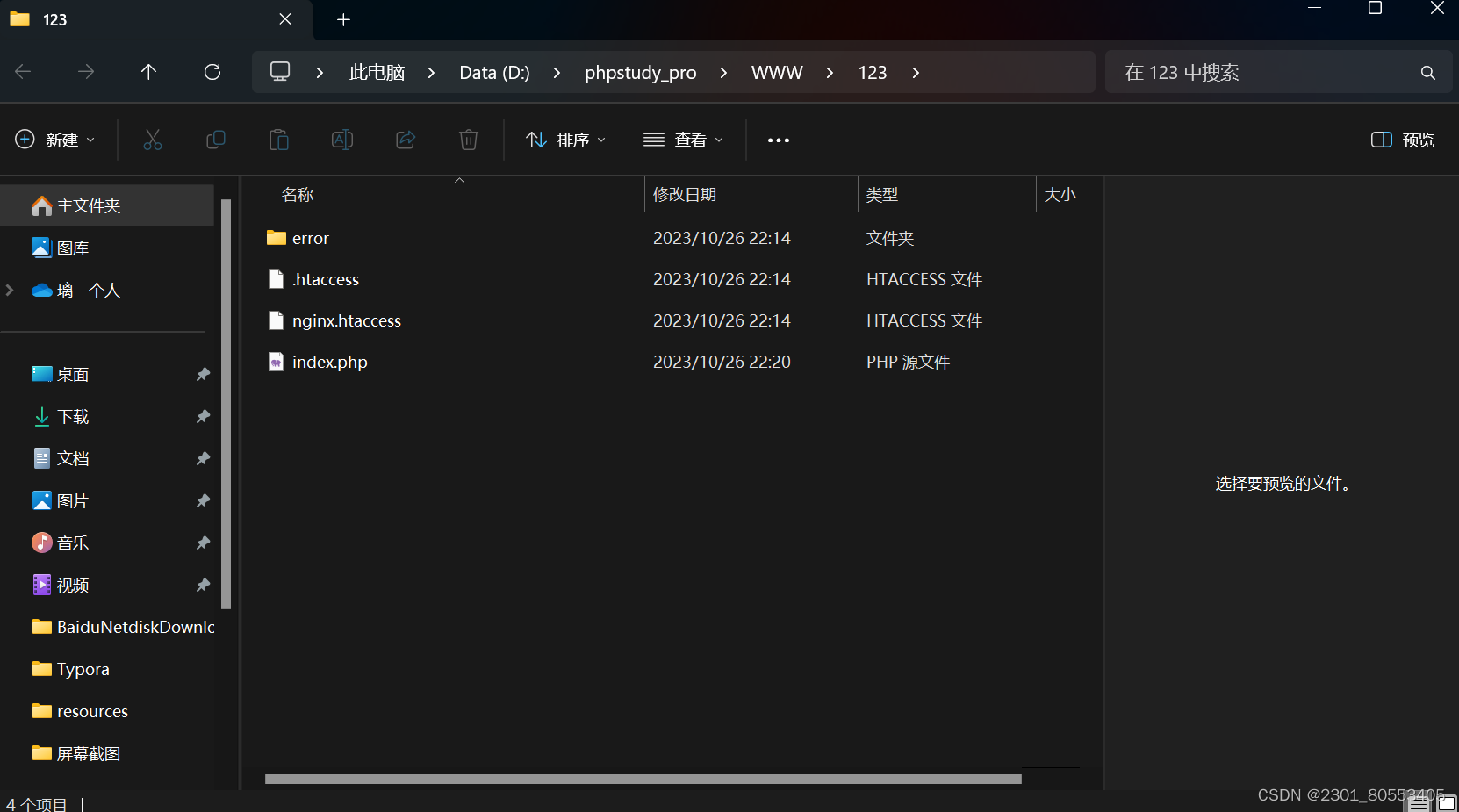Click the Delete icon in the toolbar

[468, 140]
